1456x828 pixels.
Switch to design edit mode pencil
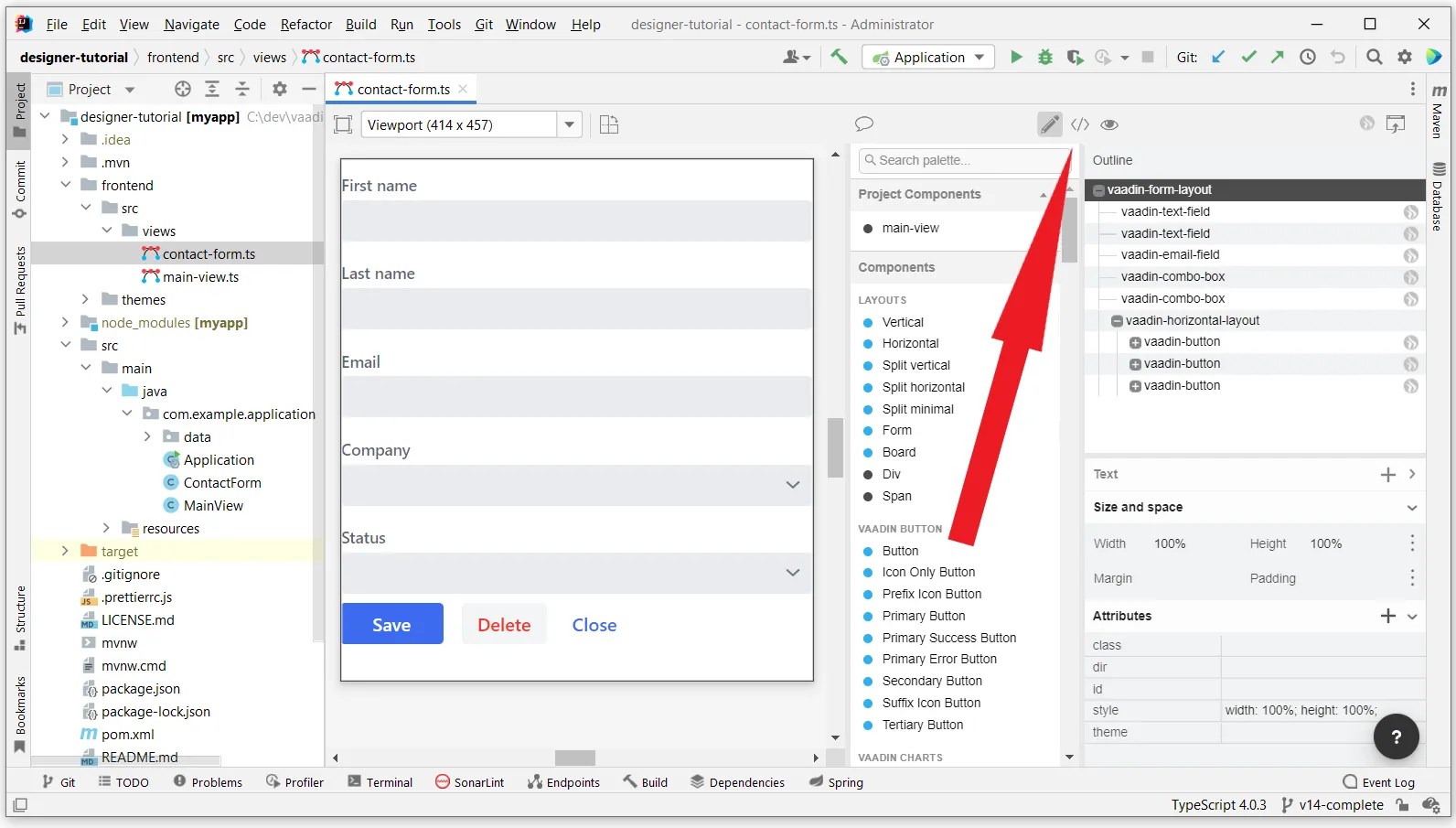[x=1049, y=124]
